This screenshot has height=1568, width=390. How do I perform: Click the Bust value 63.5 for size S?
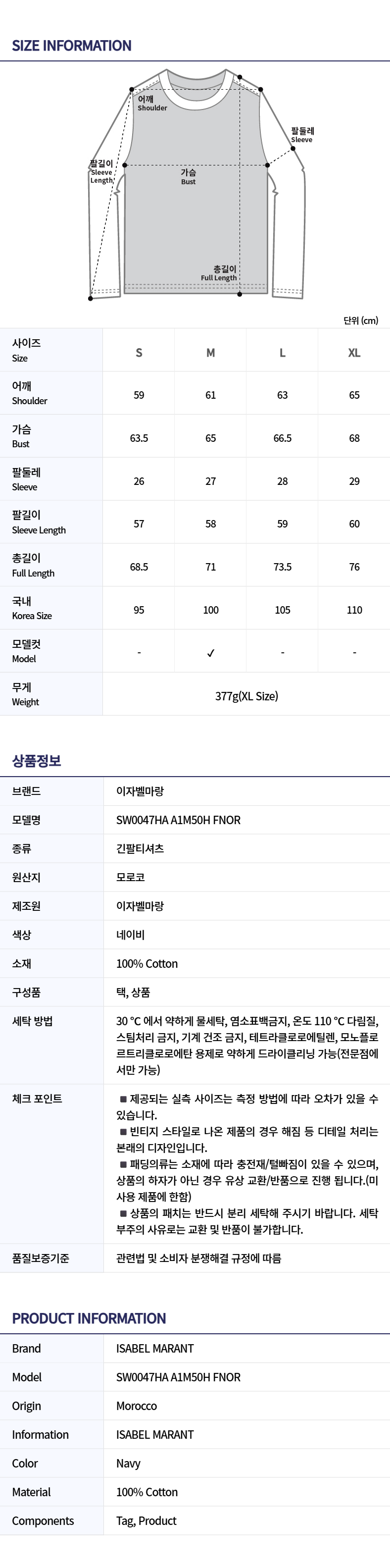coord(139,438)
